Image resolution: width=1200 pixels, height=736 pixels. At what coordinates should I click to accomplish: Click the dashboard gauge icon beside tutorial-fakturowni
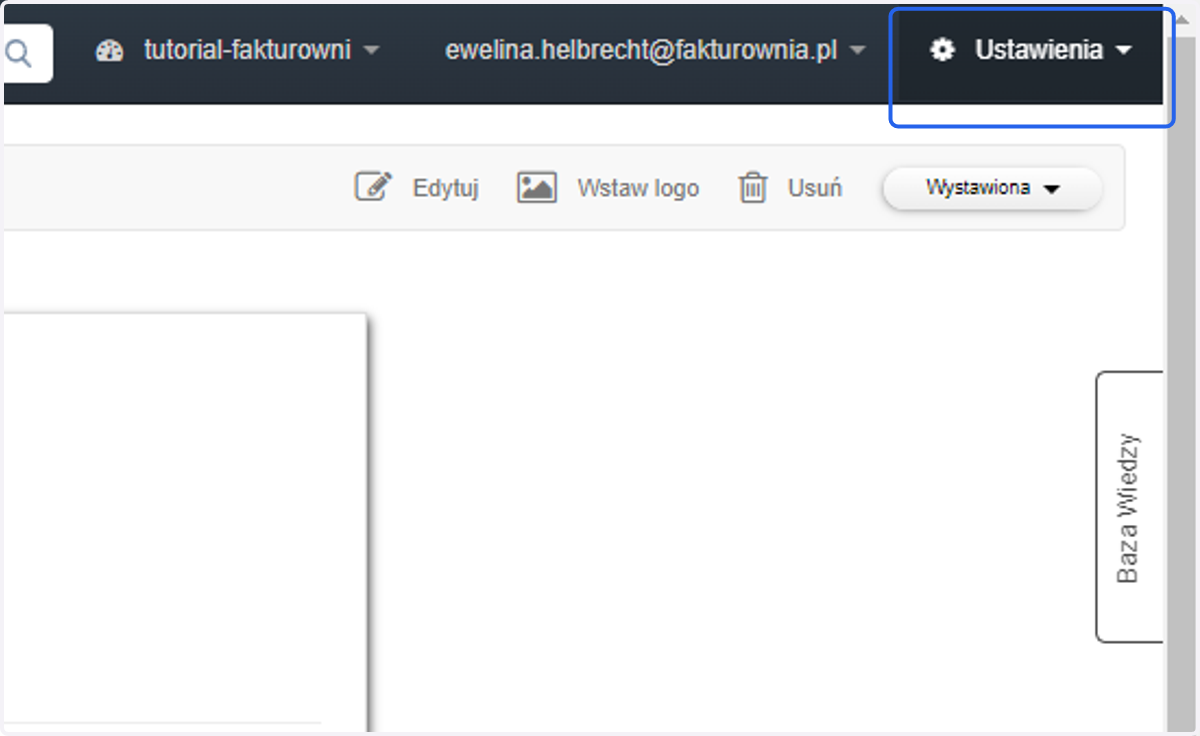(109, 51)
